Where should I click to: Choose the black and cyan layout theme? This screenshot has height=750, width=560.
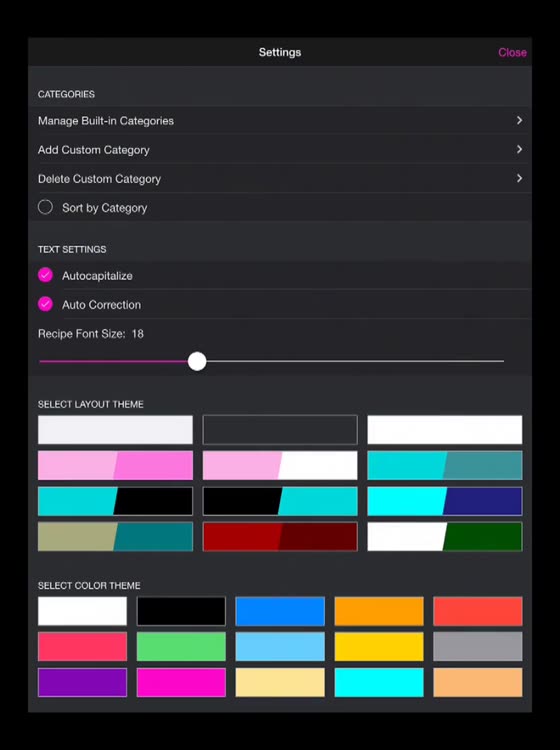280,501
